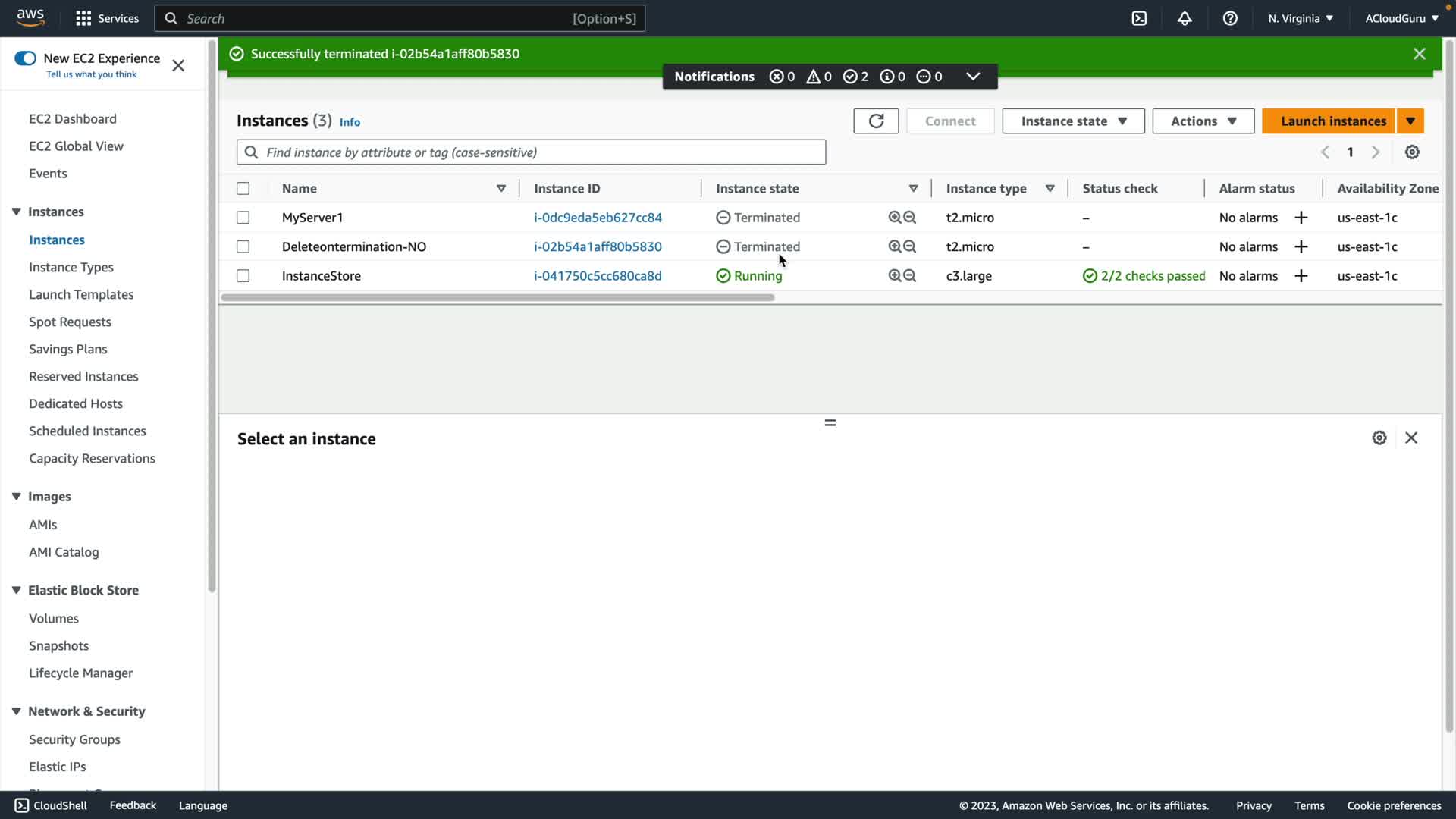Image resolution: width=1456 pixels, height=819 pixels.
Task: Open Instance state dropdown button
Action: pyautogui.click(x=1073, y=121)
